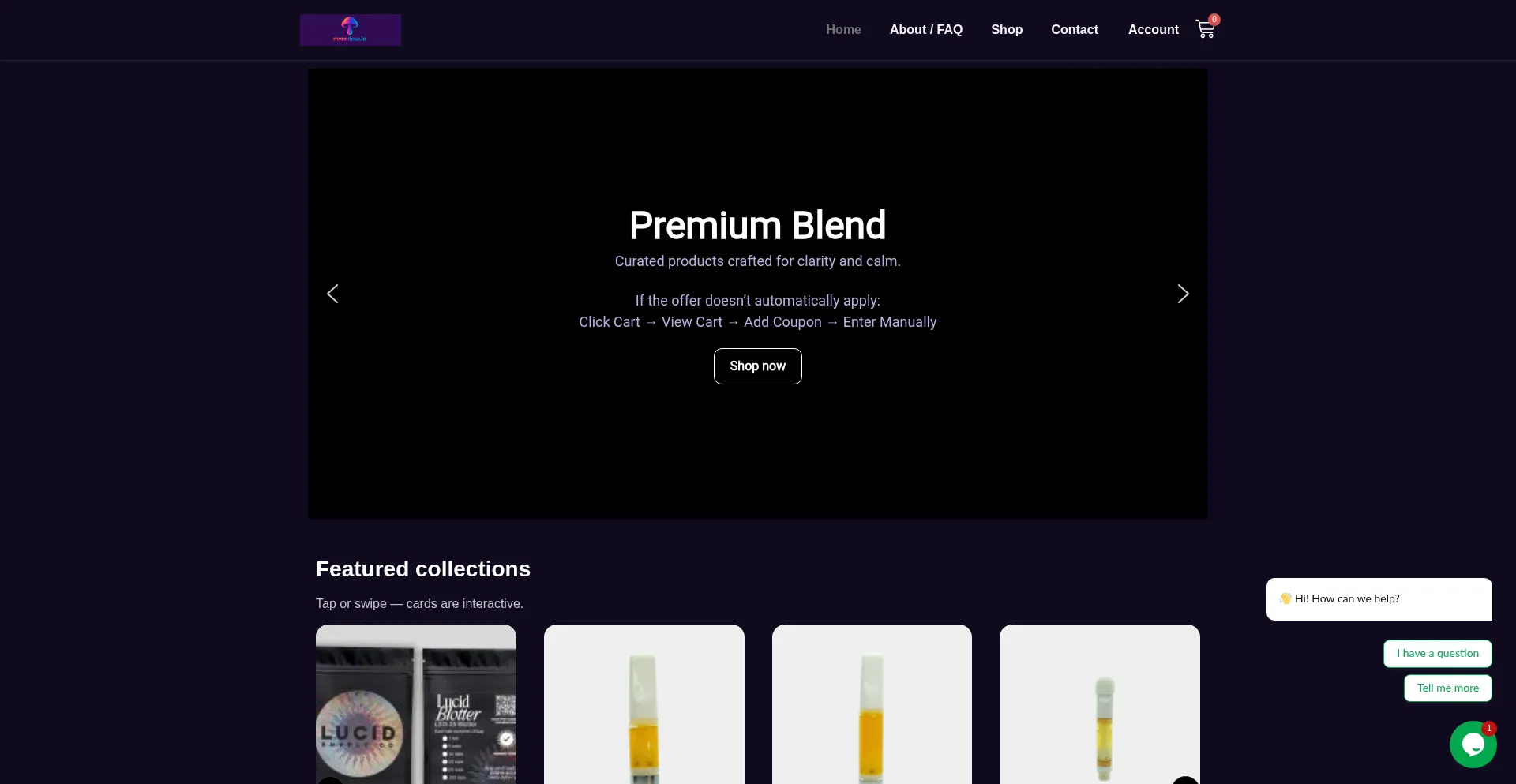This screenshot has height=784, width=1516.
Task: Open the fourth featured product card
Action: pos(1099,704)
